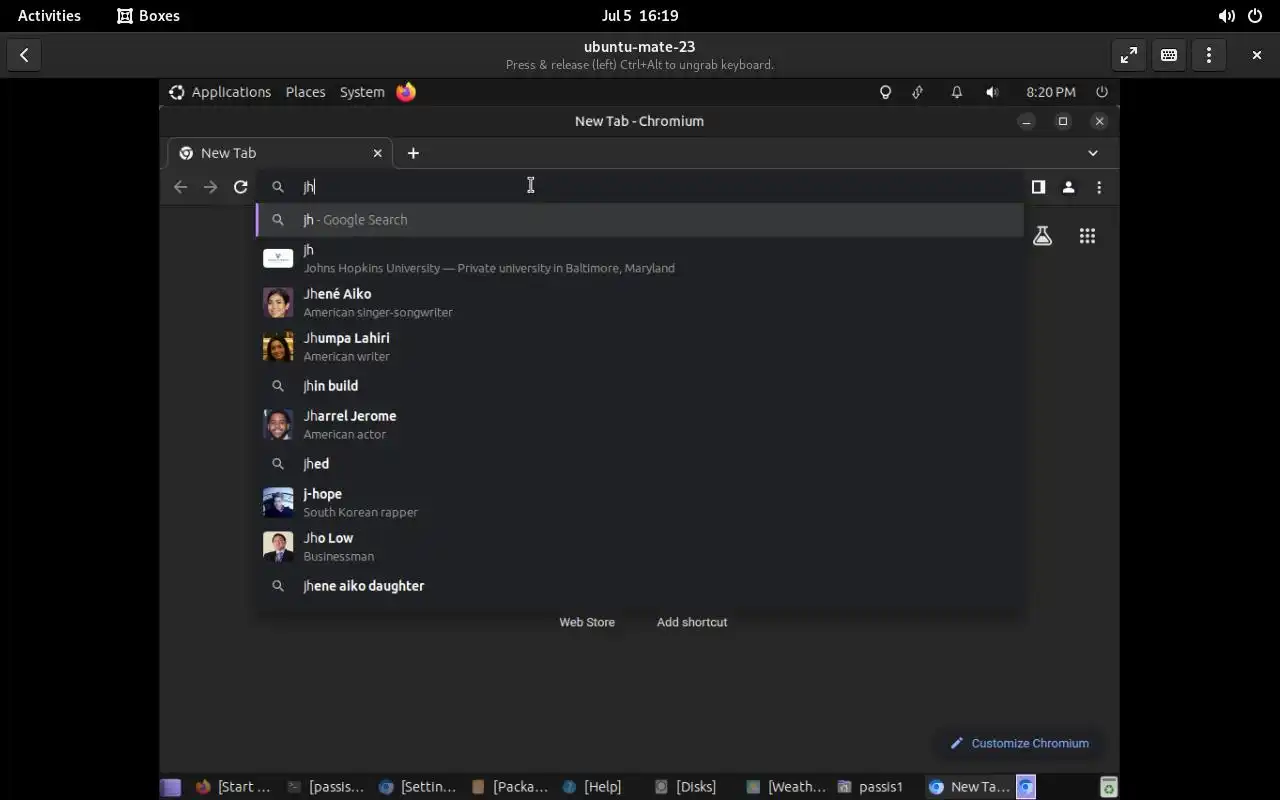1280x800 pixels.
Task: Open the Places menu
Action: [x=305, y=92]
